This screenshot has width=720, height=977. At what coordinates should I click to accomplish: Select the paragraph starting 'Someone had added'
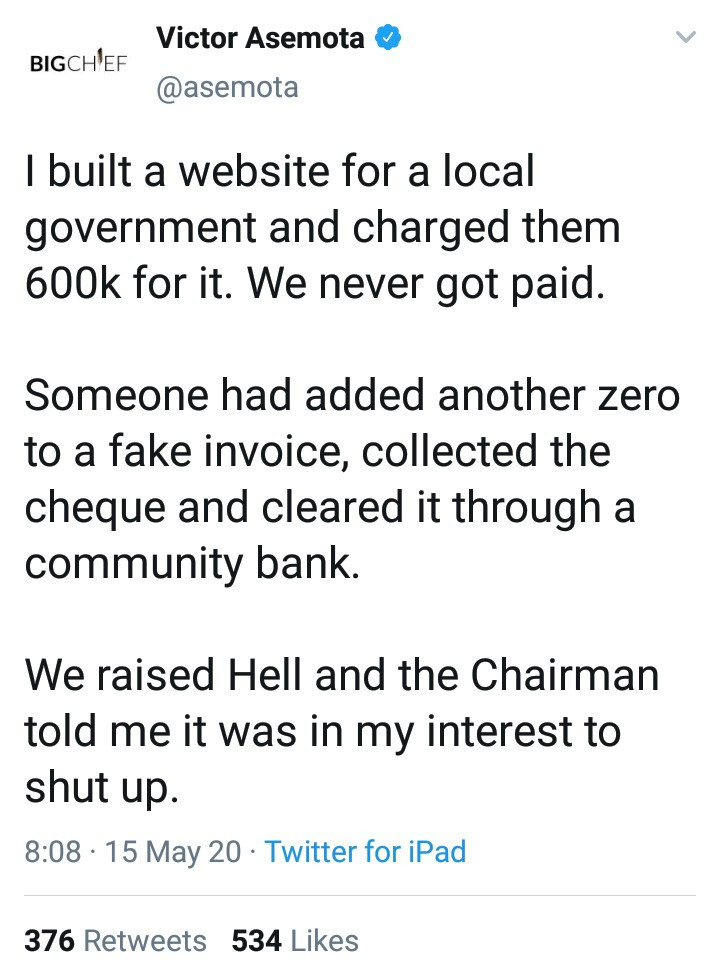point(352,479)
